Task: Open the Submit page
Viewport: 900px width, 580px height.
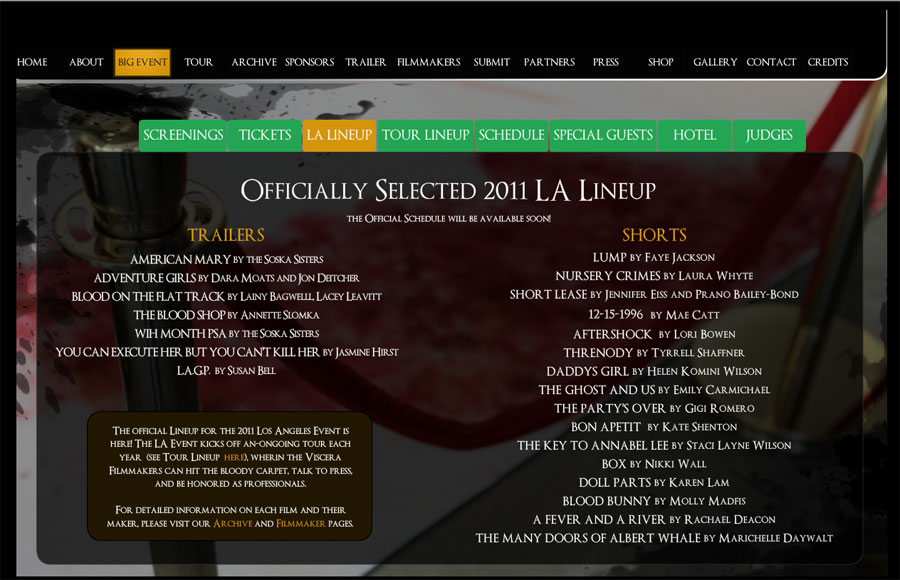Action: (491, 62)
